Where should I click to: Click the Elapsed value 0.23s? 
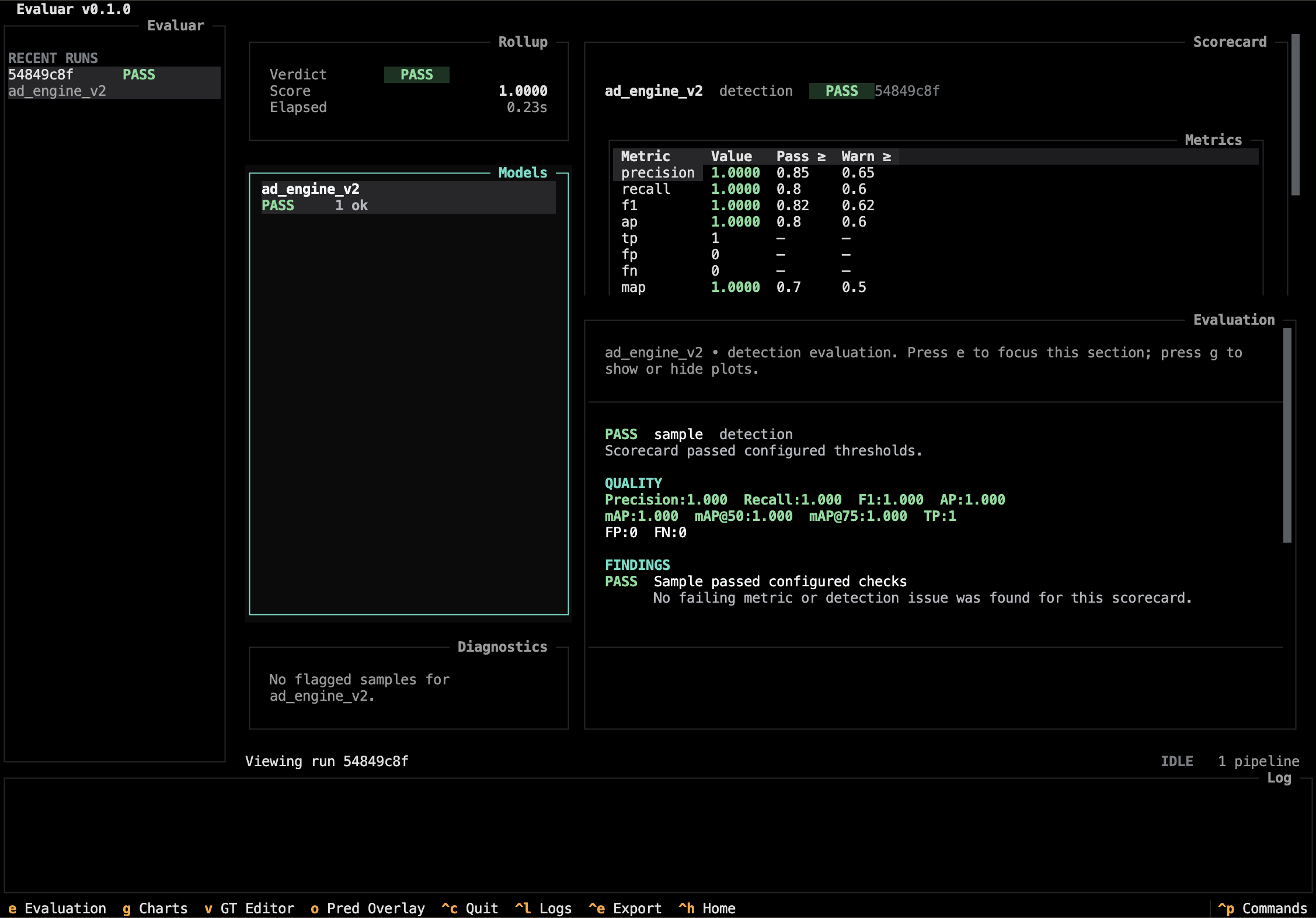pyautogui.click(x=527, y=107)
